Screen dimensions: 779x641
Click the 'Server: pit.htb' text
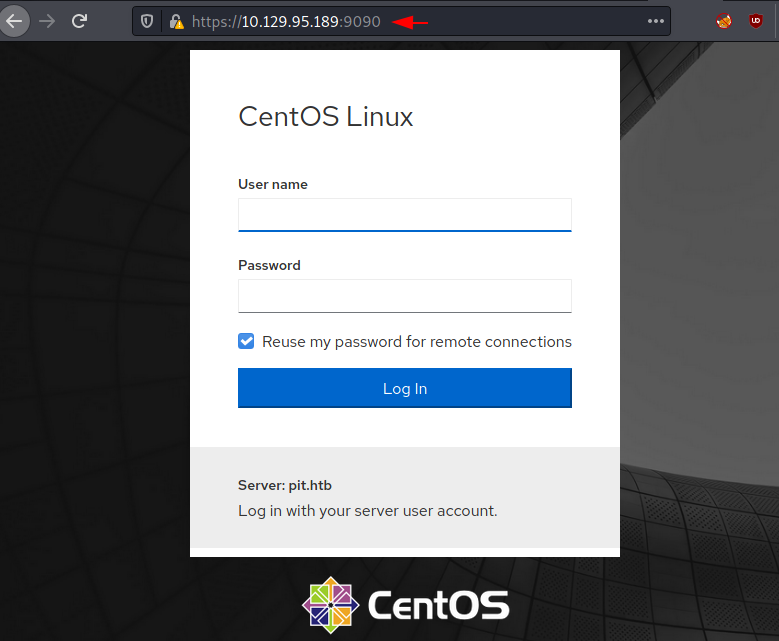pos(285,485)
